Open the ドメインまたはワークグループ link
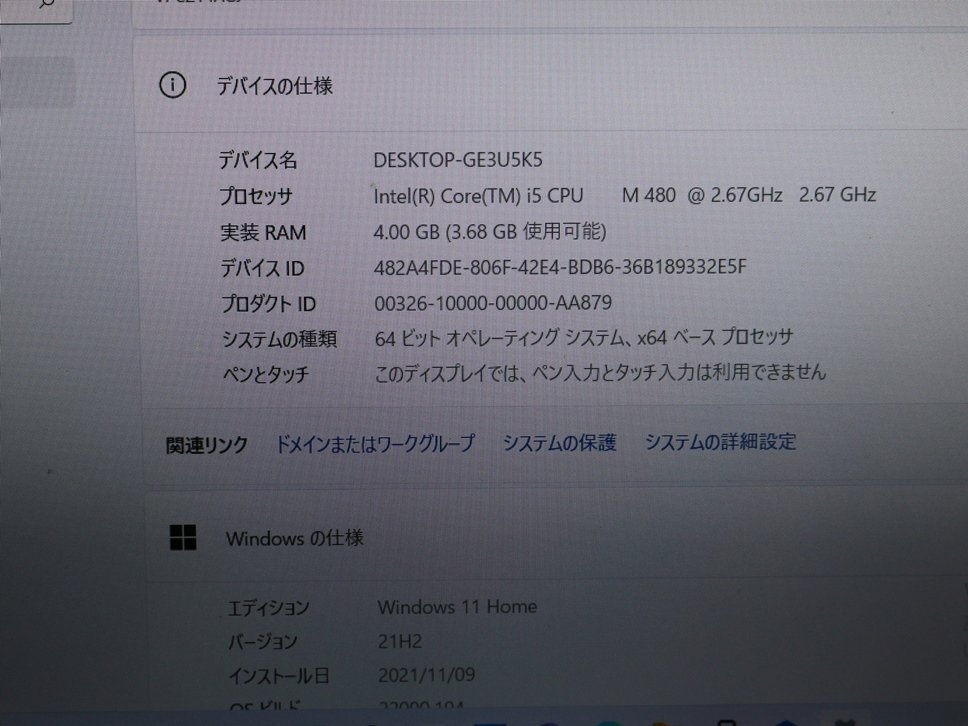 click(x=375, y=443)
